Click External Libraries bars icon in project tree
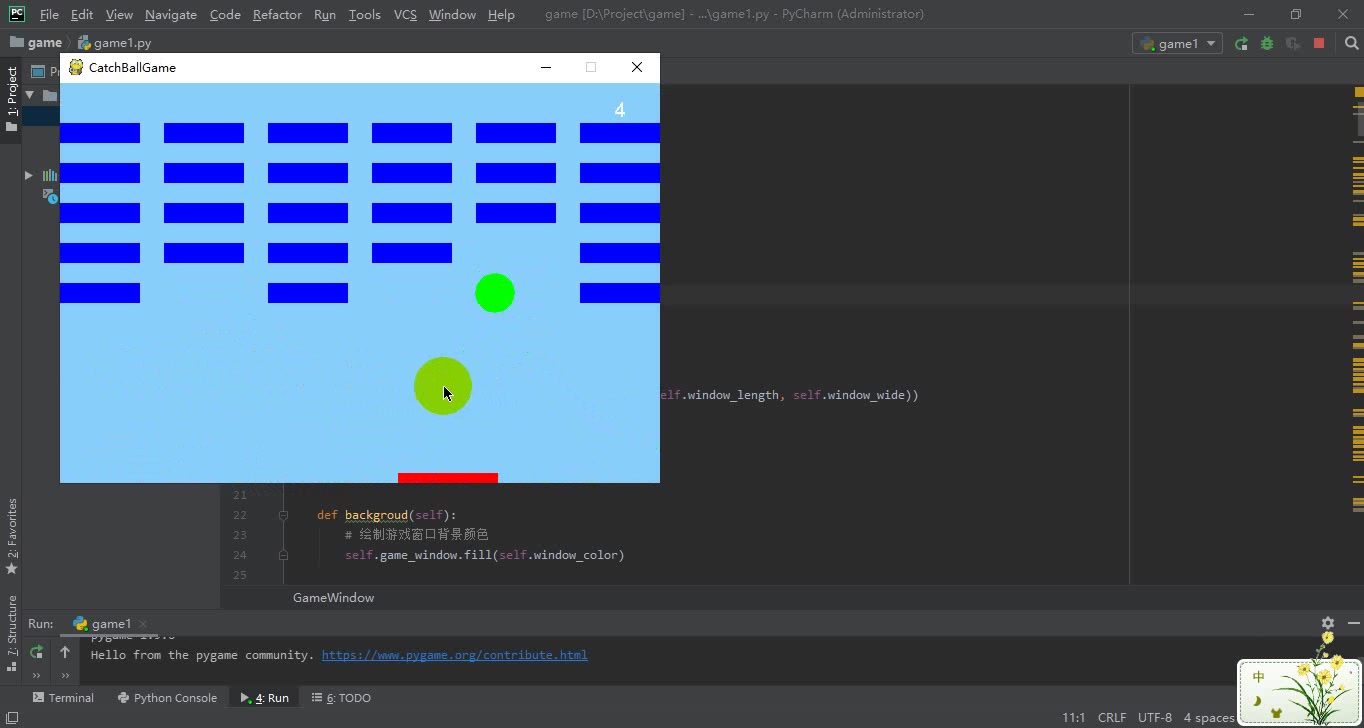This screenshot has height=728, width=1364. 49,175
